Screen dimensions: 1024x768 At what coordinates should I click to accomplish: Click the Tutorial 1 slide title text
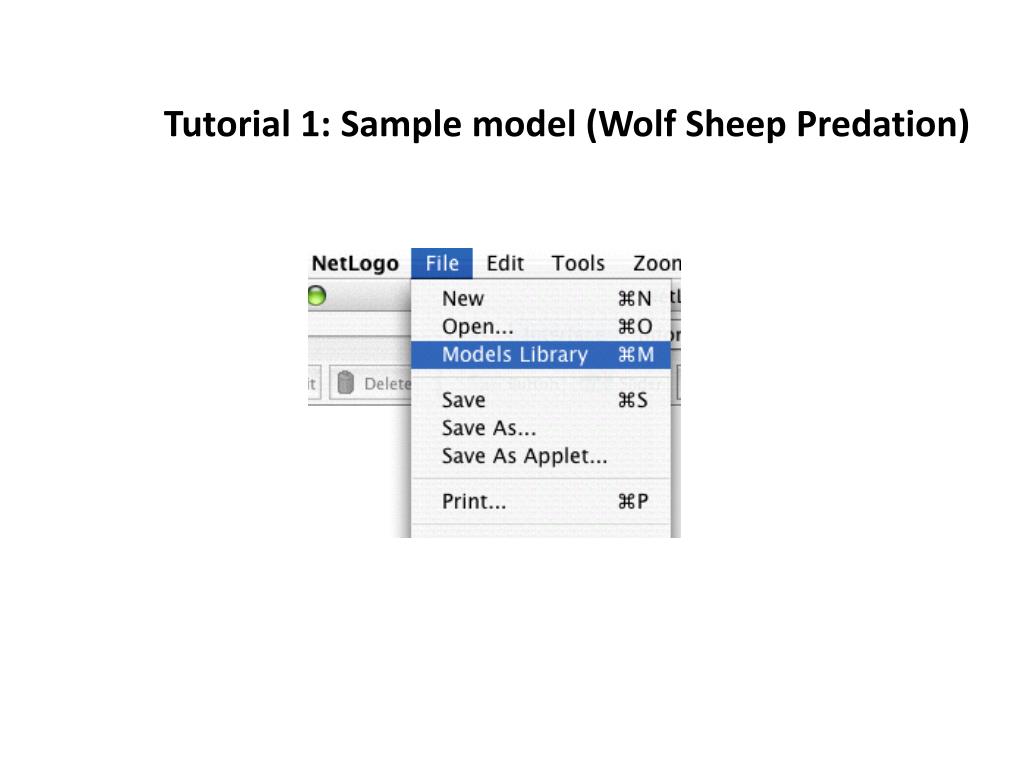[566, 124]
